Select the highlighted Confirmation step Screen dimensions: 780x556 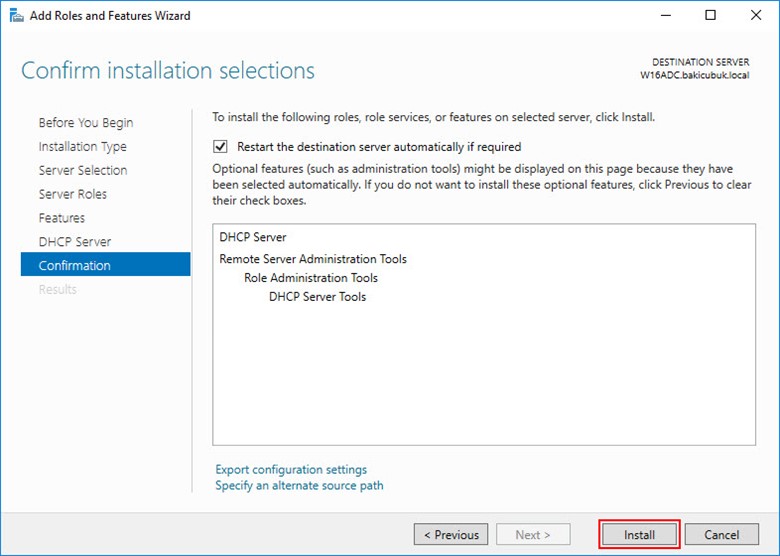(x=74, y=266)
